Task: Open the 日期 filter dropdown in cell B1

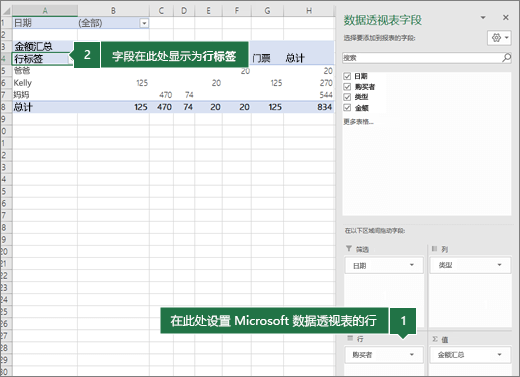Action: click(x=144, y=23)
